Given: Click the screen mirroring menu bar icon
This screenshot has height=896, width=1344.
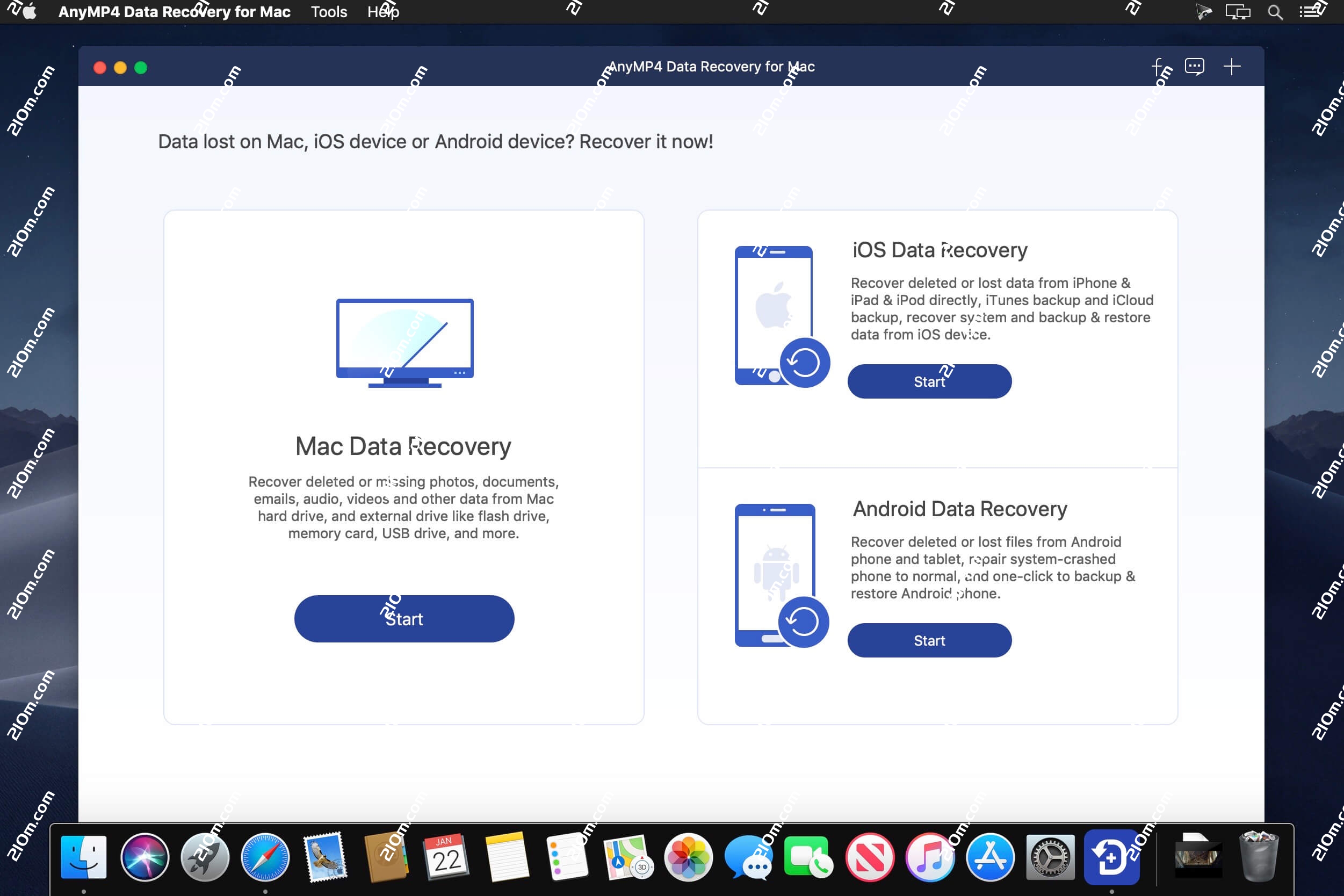Looking at the screenshot, I should 1238,11.
